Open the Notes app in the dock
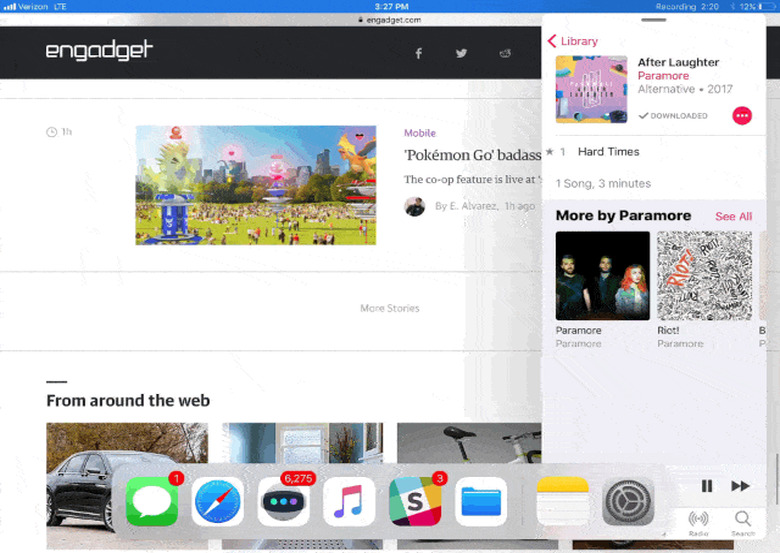 coord(563,501)
